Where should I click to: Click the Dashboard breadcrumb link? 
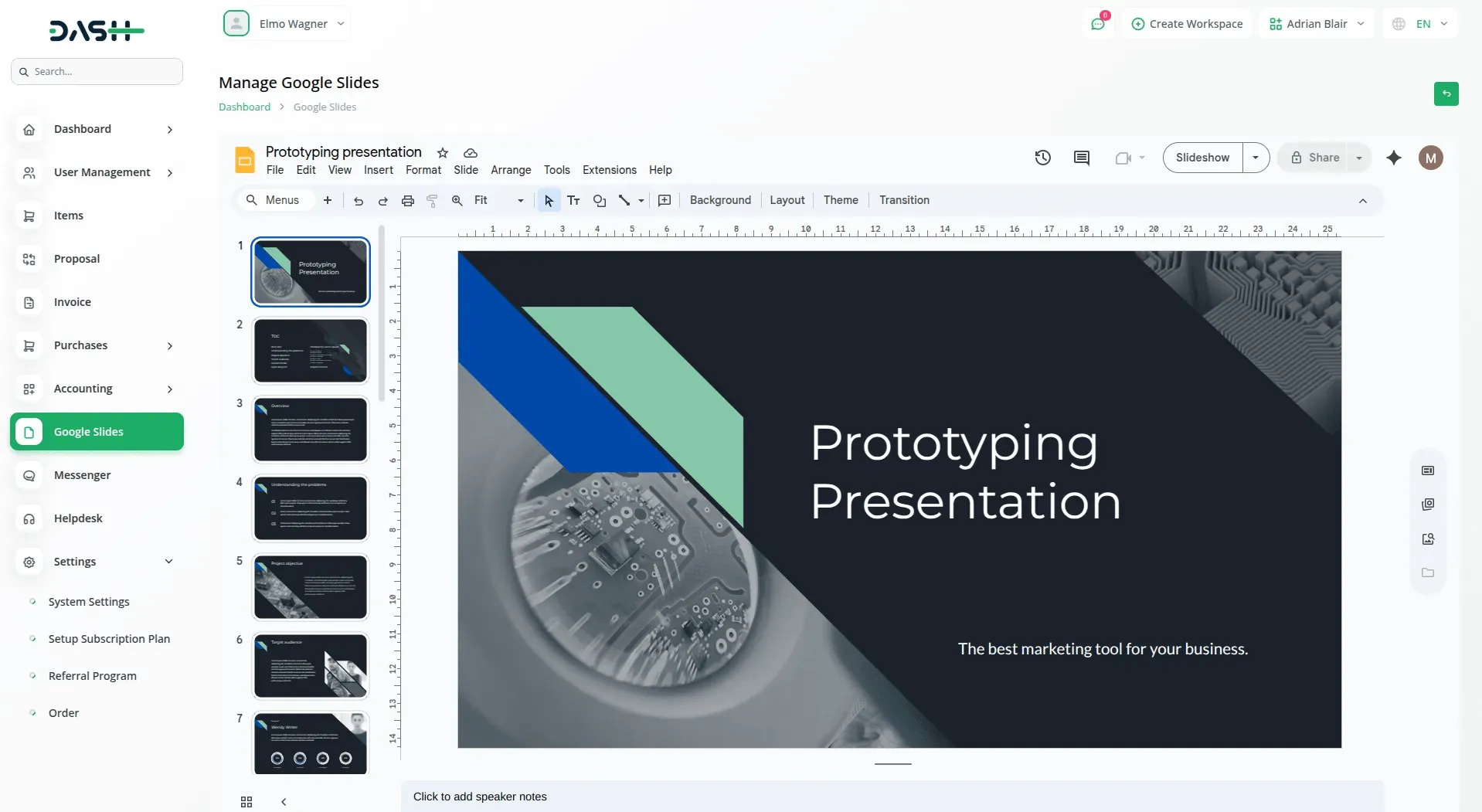click(x=243, y=107)
